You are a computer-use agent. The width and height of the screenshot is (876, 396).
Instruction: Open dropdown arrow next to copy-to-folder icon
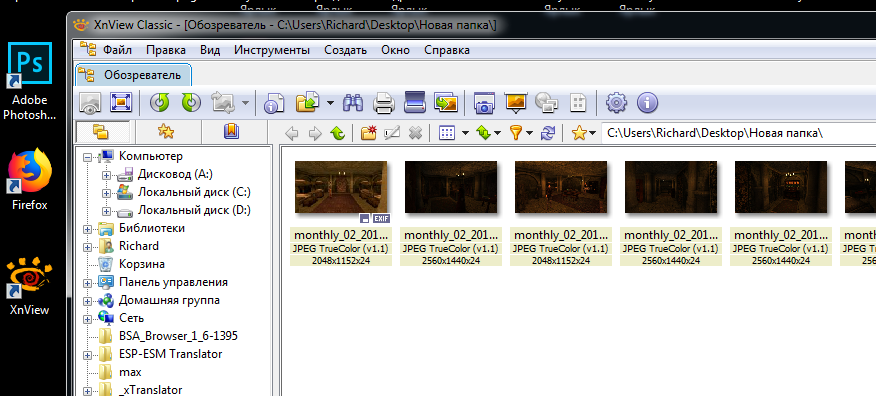tap(331, 103)
